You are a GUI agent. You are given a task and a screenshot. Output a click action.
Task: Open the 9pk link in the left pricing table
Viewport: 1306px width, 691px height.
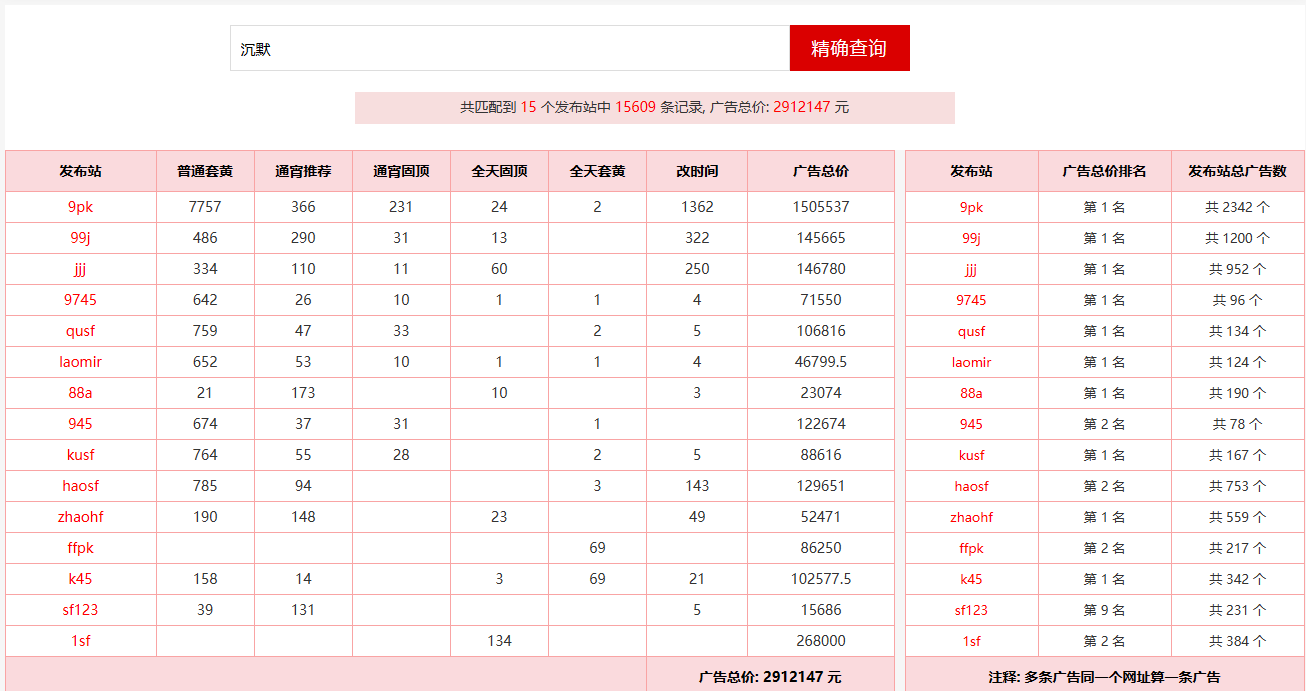[x=80, y=207]
